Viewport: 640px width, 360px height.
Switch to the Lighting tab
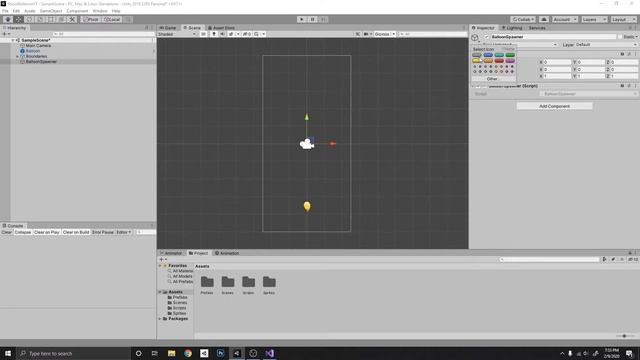pos(512,28)
